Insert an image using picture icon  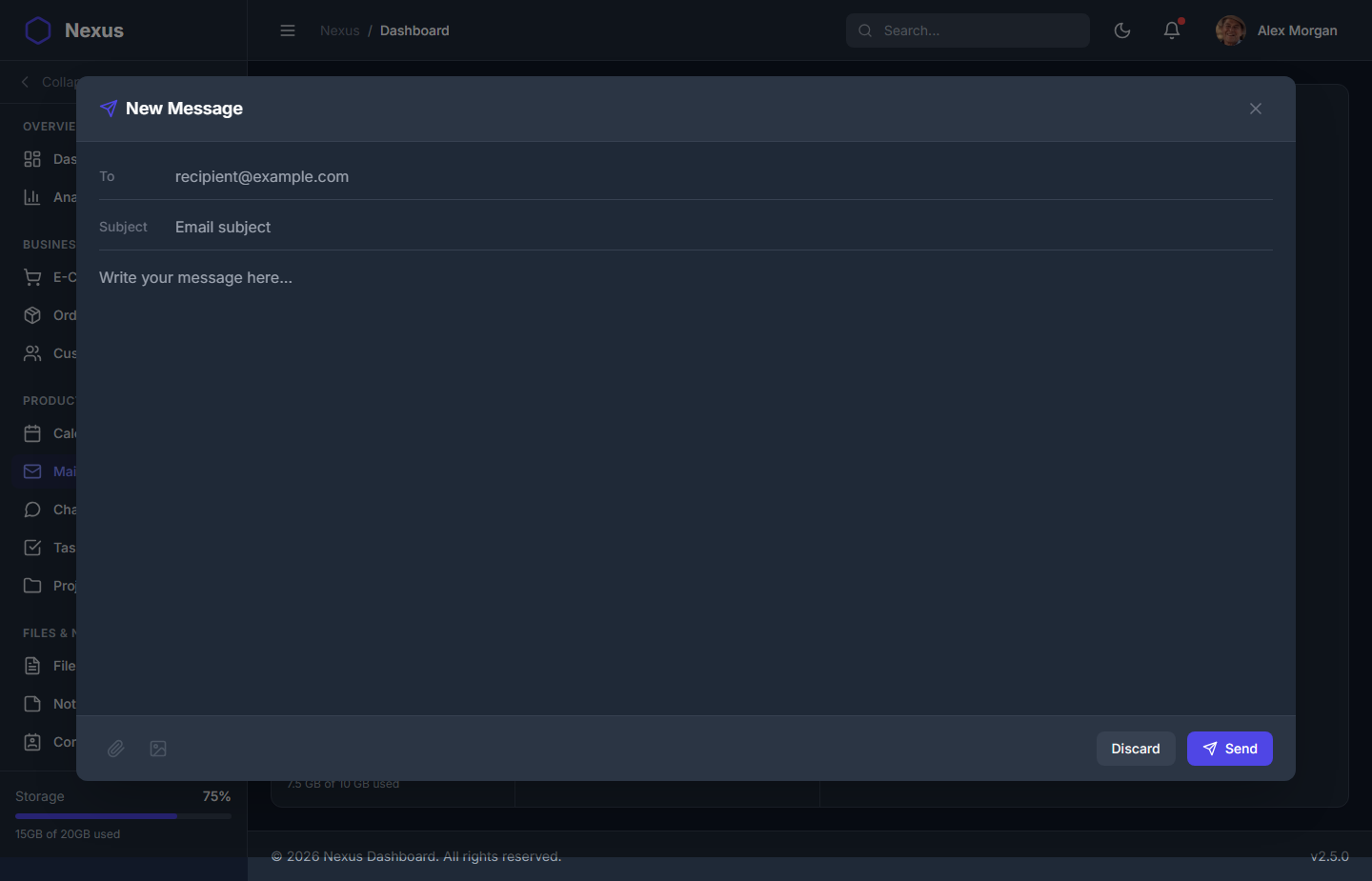tap(158, 749)
